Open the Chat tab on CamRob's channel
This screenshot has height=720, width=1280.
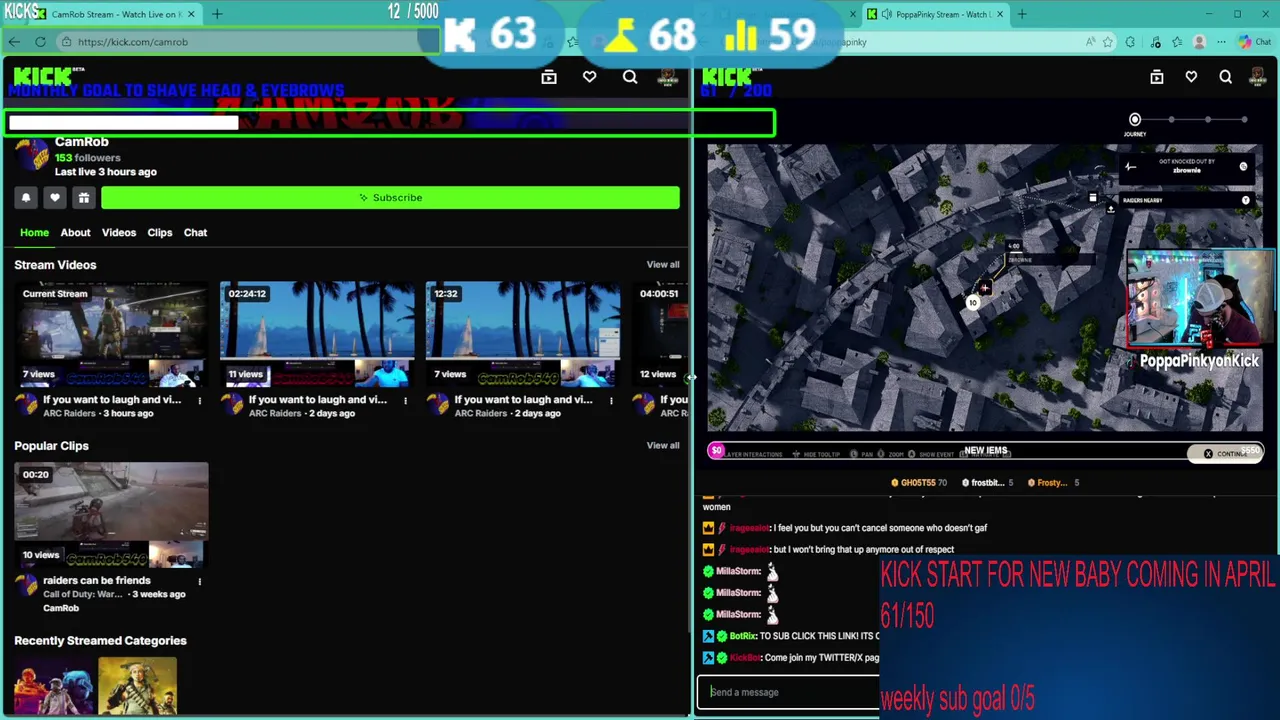(x=195, y=232)
